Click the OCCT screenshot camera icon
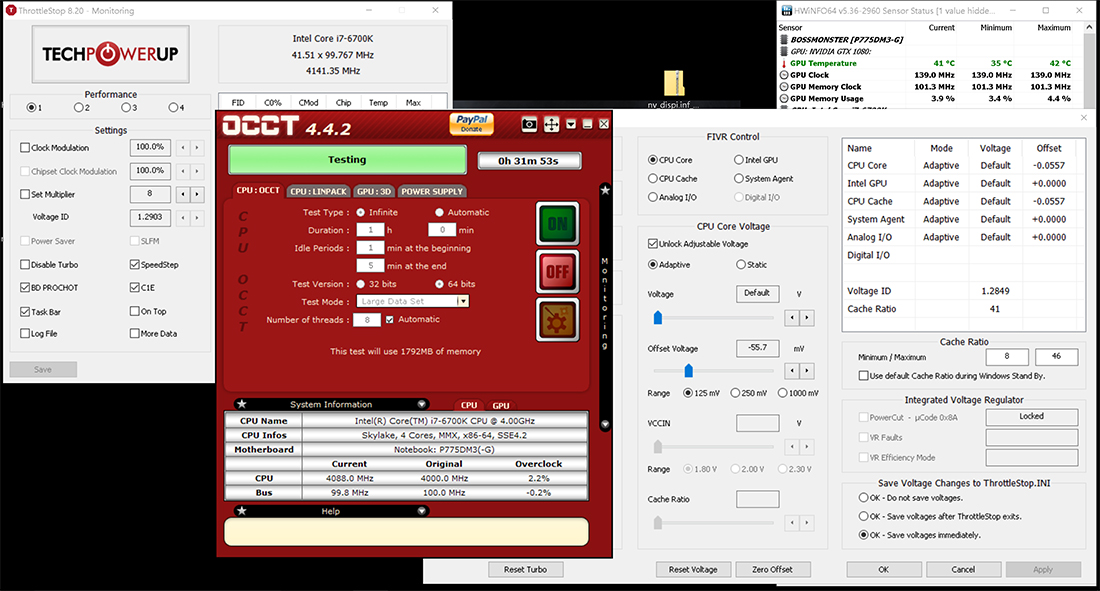The width and height of the screenshot is (1100, 591). (530, 124)
